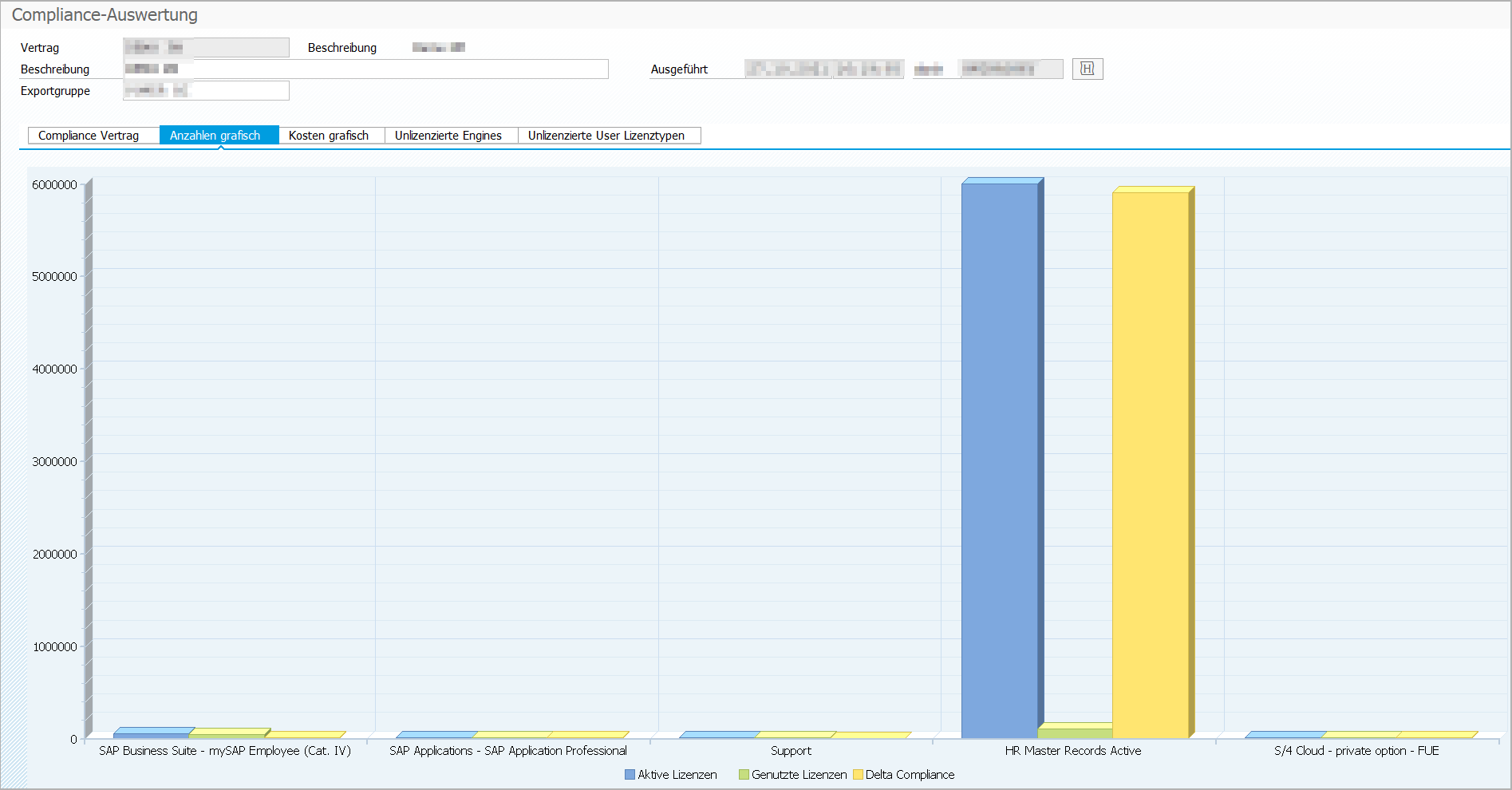
Task: Click the yellow Delta Compliance legend swatch
Action: point(858,775)
